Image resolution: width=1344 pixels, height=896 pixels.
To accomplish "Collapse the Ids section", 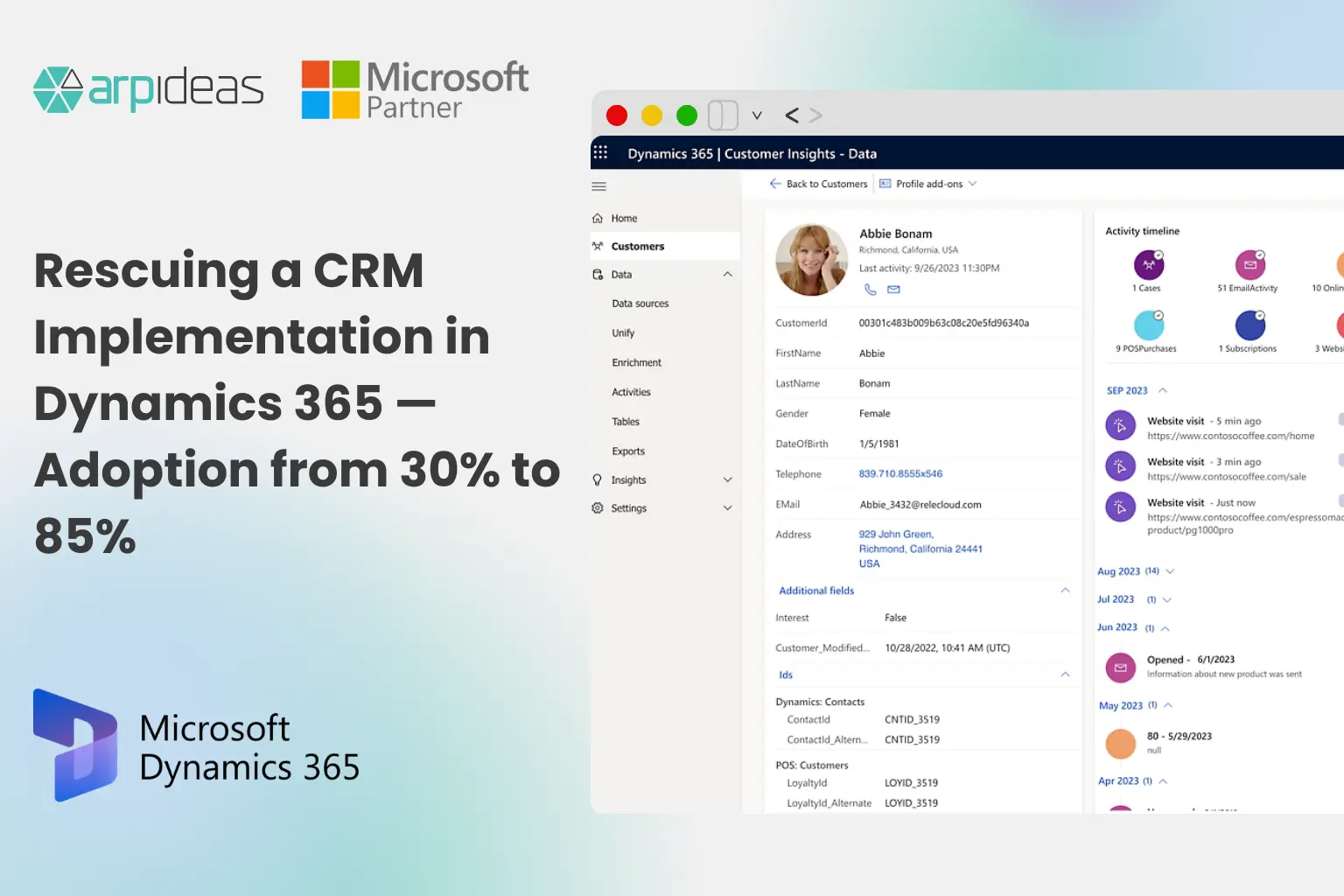I will tap(1065, 675).
